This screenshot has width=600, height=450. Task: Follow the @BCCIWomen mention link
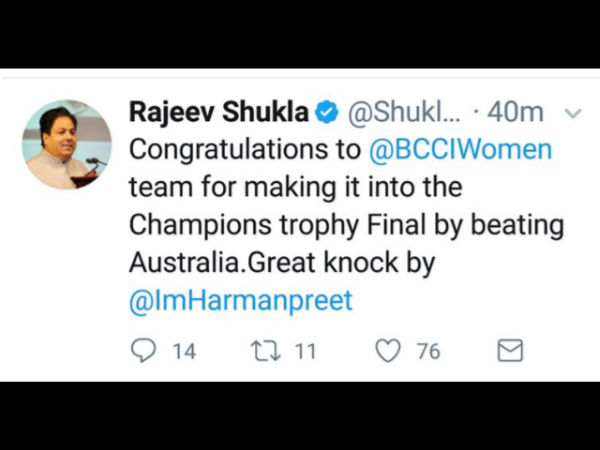(x=460, y=149)
